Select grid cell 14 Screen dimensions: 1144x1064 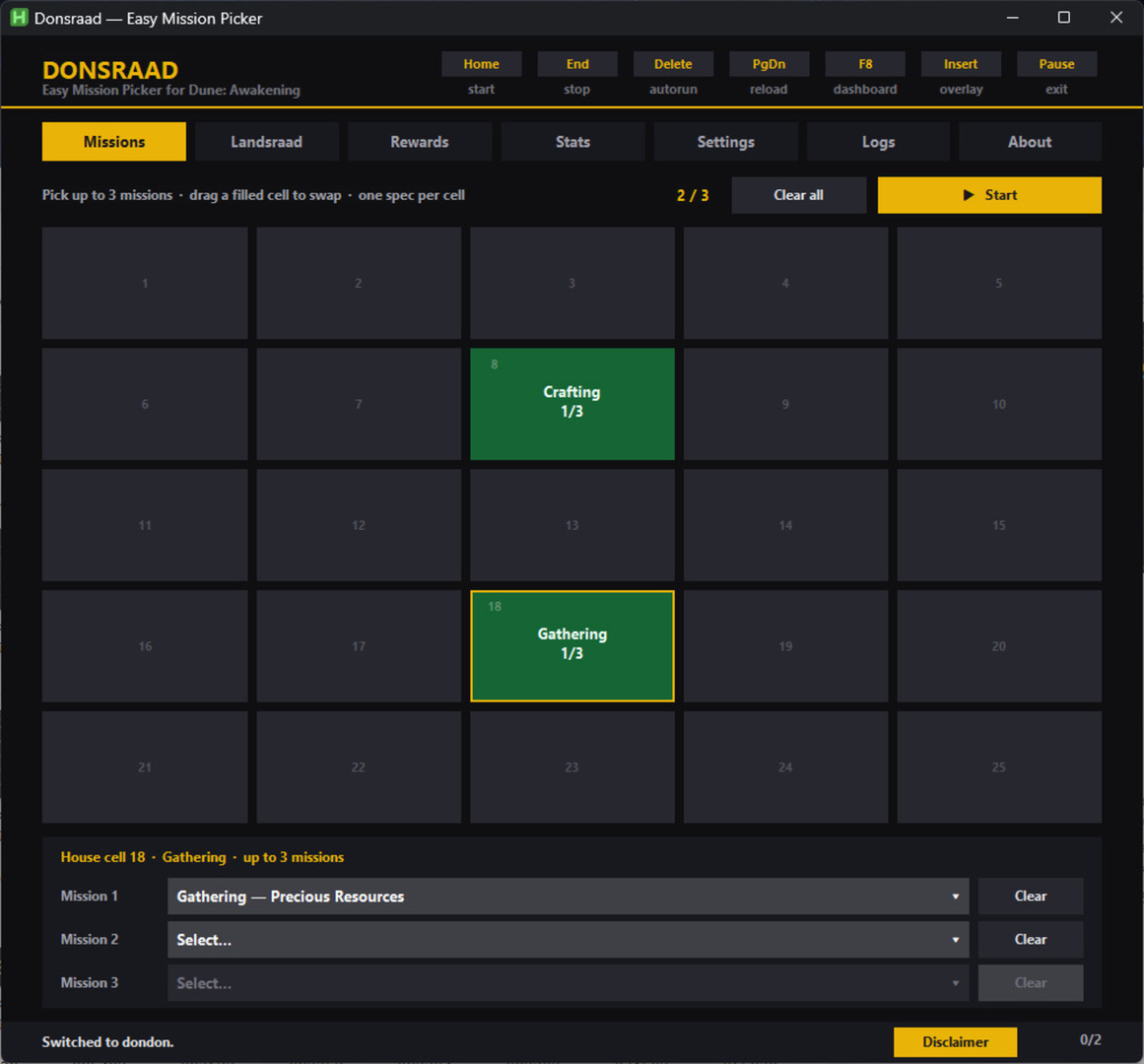tap(785, 525)
